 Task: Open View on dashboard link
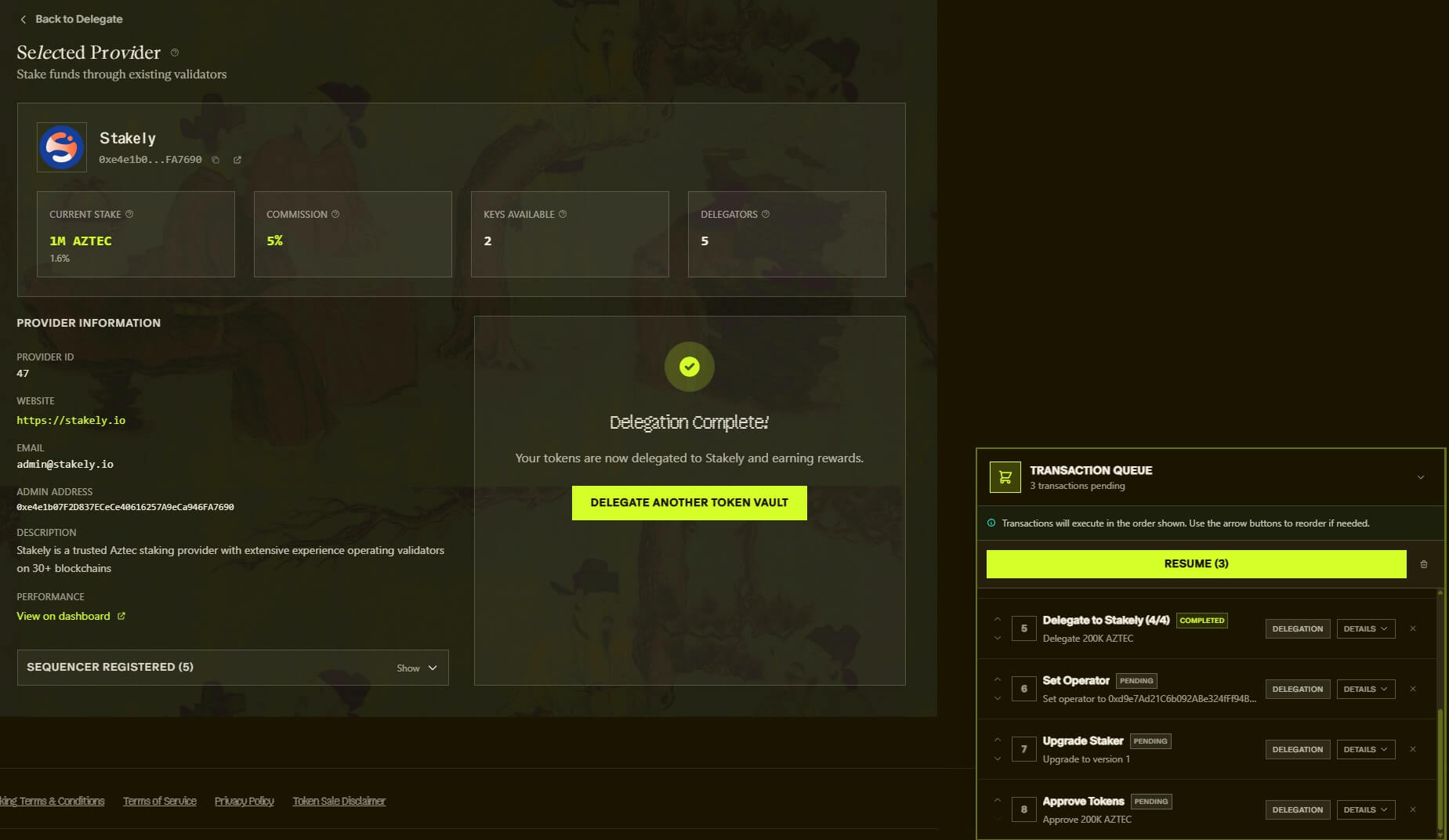coord(63,616)
